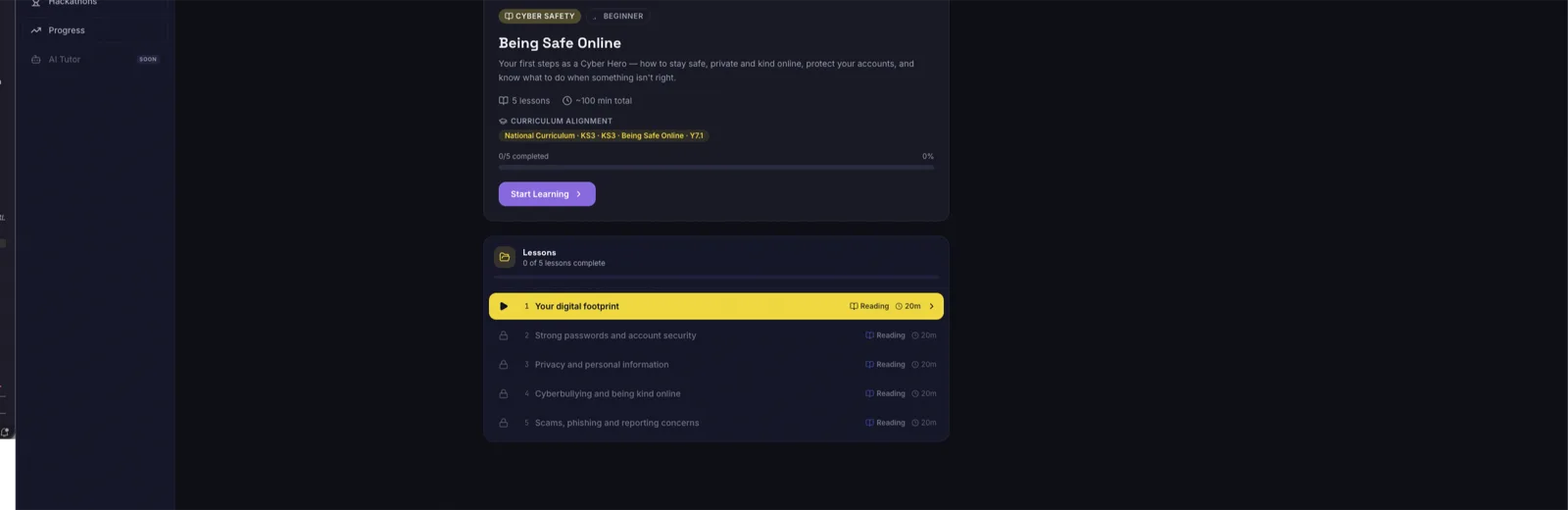Click lock icon for Cyberbullying lesson

point(504,393)
